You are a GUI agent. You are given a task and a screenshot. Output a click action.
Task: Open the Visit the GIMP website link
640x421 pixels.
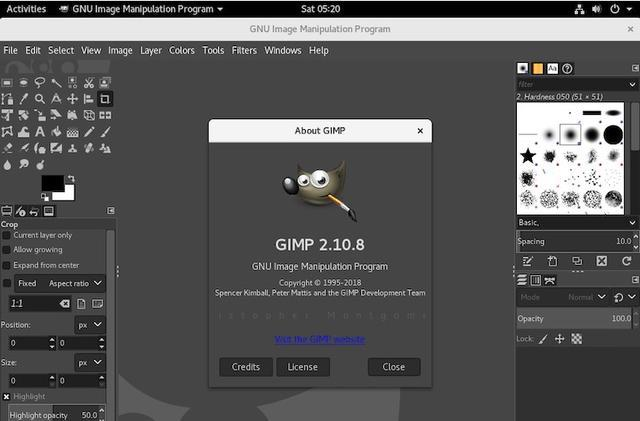click(320, 339)
